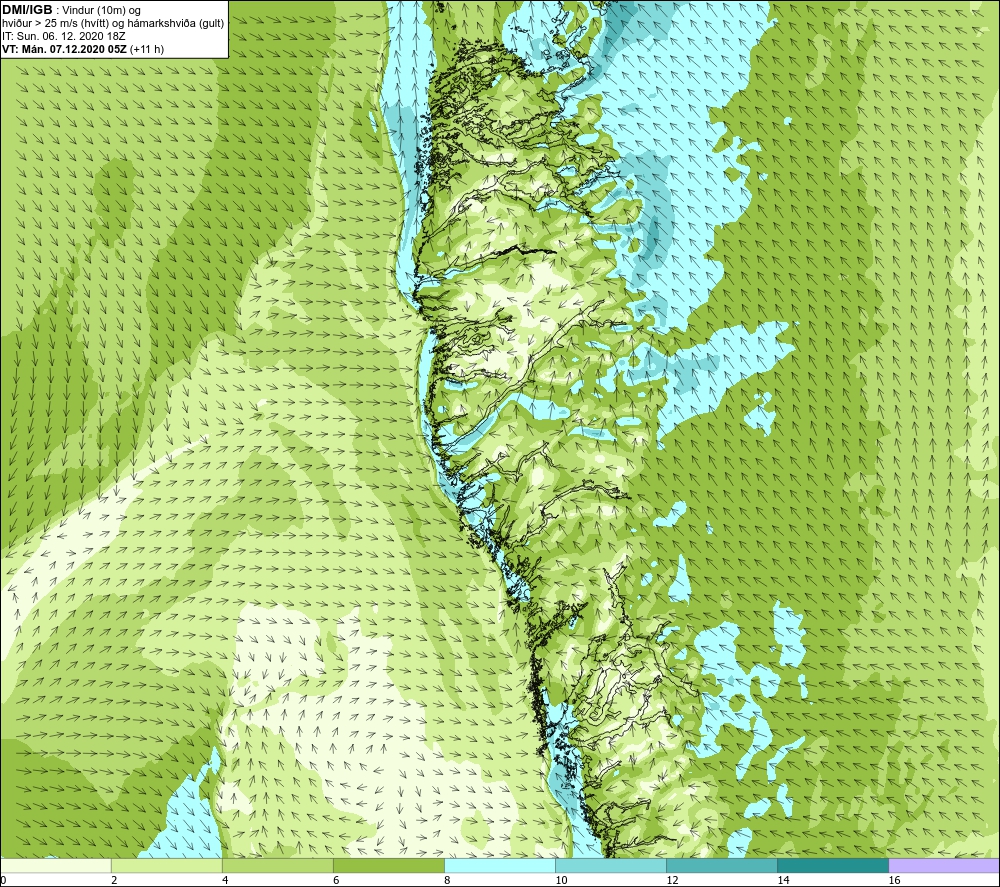Click the purple legend swatch above 16
The width and height of the screenshot is (1000, 887).
tap(943, 865)
